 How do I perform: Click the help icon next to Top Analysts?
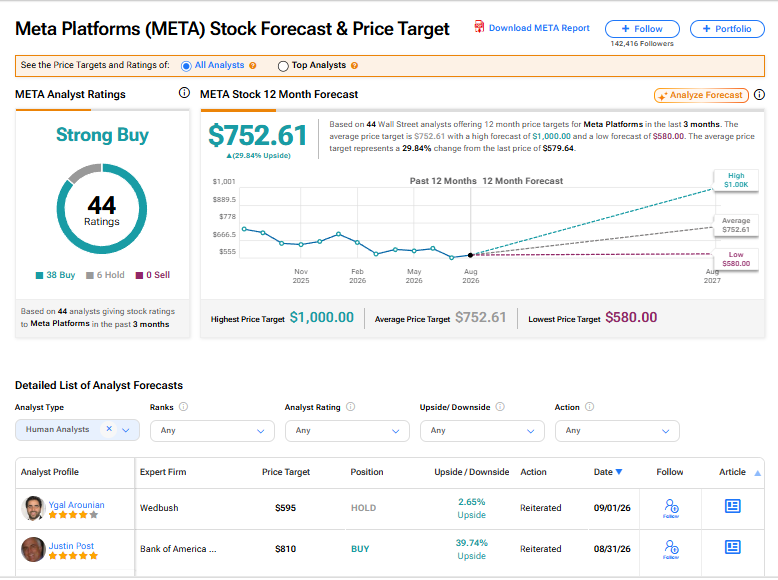coord(354,65)
